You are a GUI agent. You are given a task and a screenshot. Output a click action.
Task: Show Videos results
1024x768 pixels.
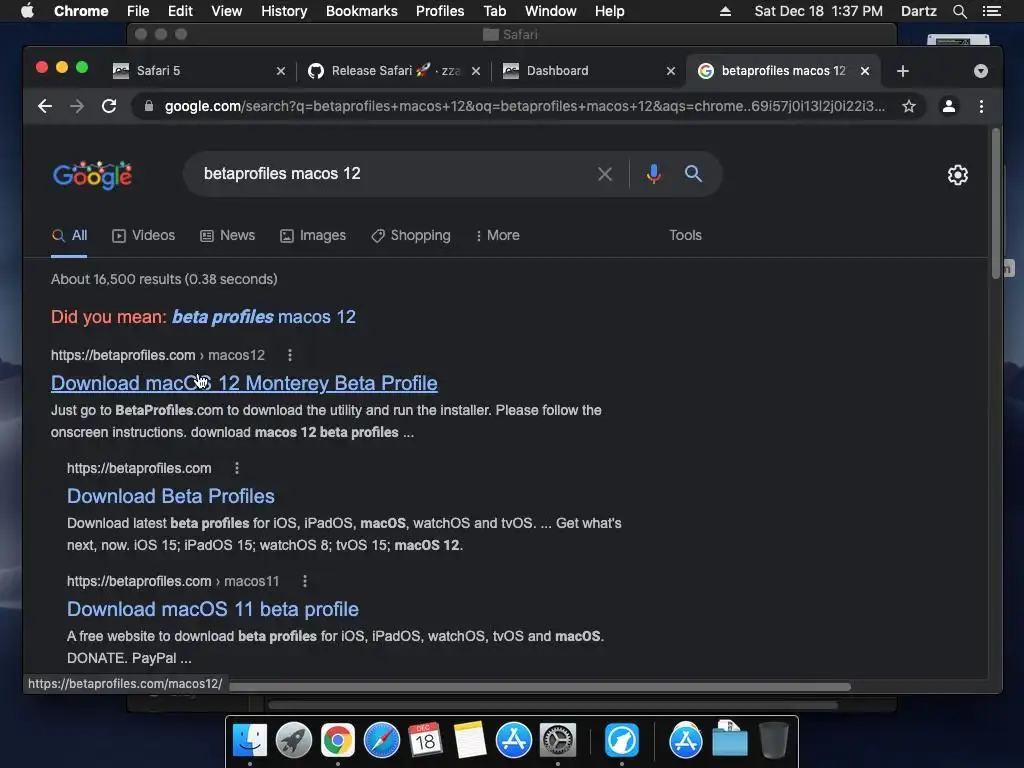coord(144,236)
